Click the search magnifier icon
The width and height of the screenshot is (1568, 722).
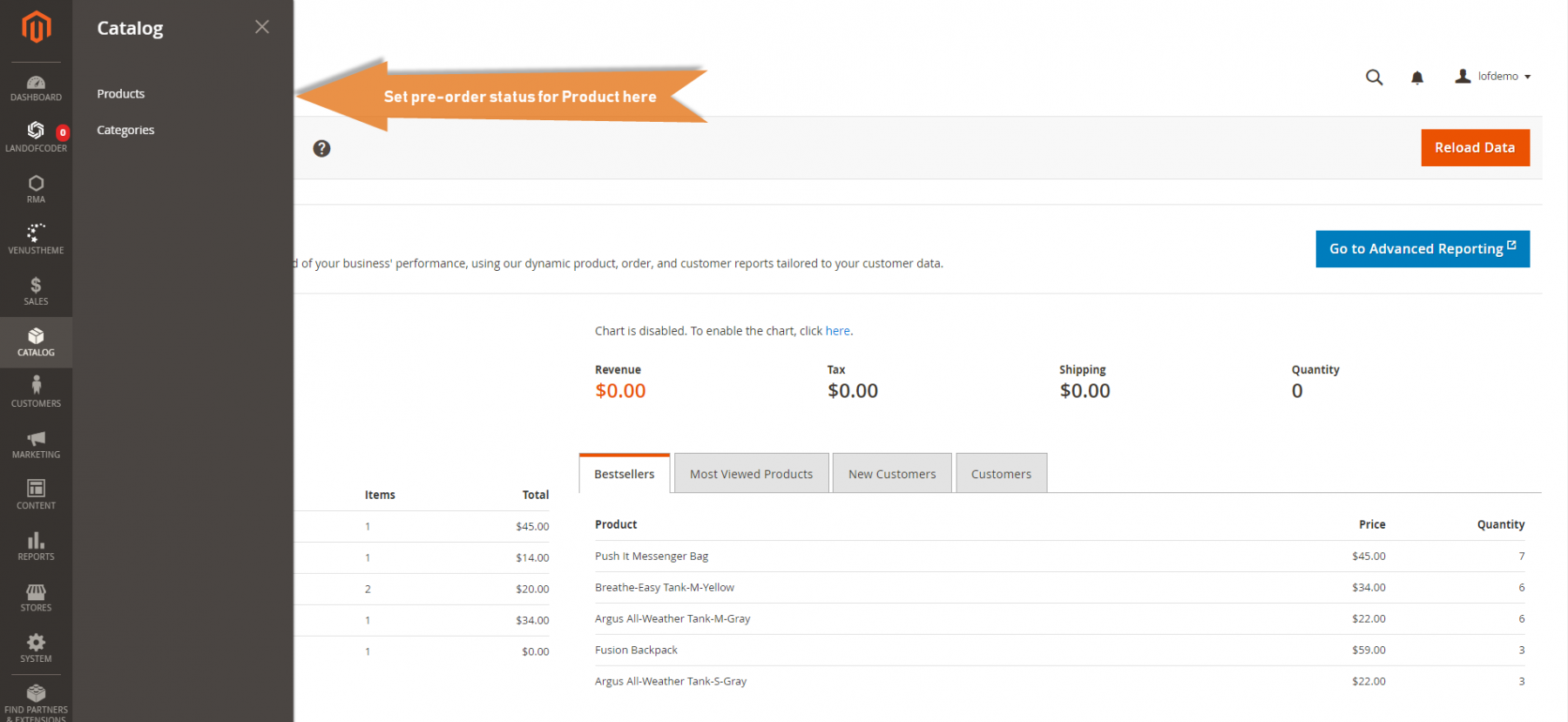point(1374,78)
